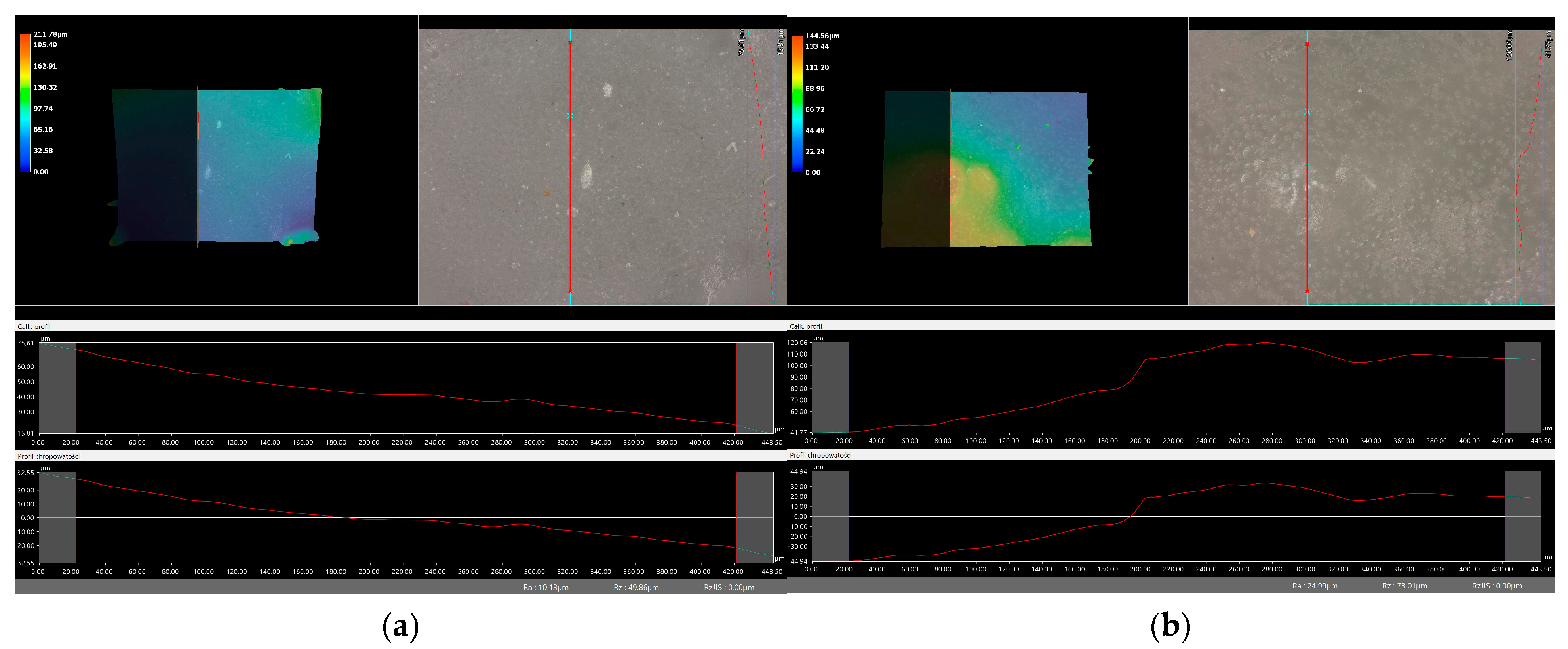1568x649 pixels.
Task: Select the left Całk. profil panel header
Action: [x=34, y=326]
